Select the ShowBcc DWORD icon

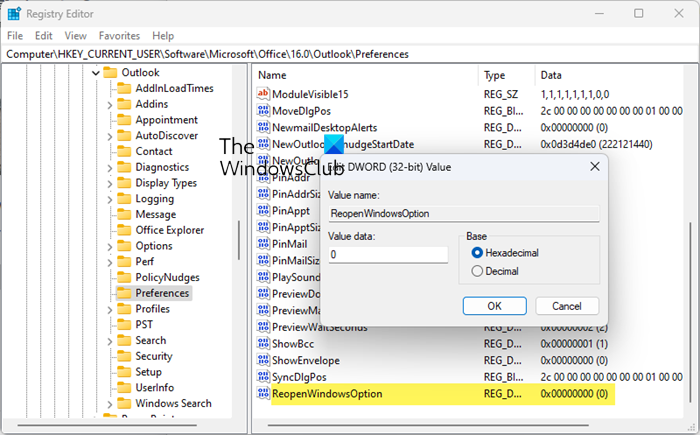coord(263,343)
